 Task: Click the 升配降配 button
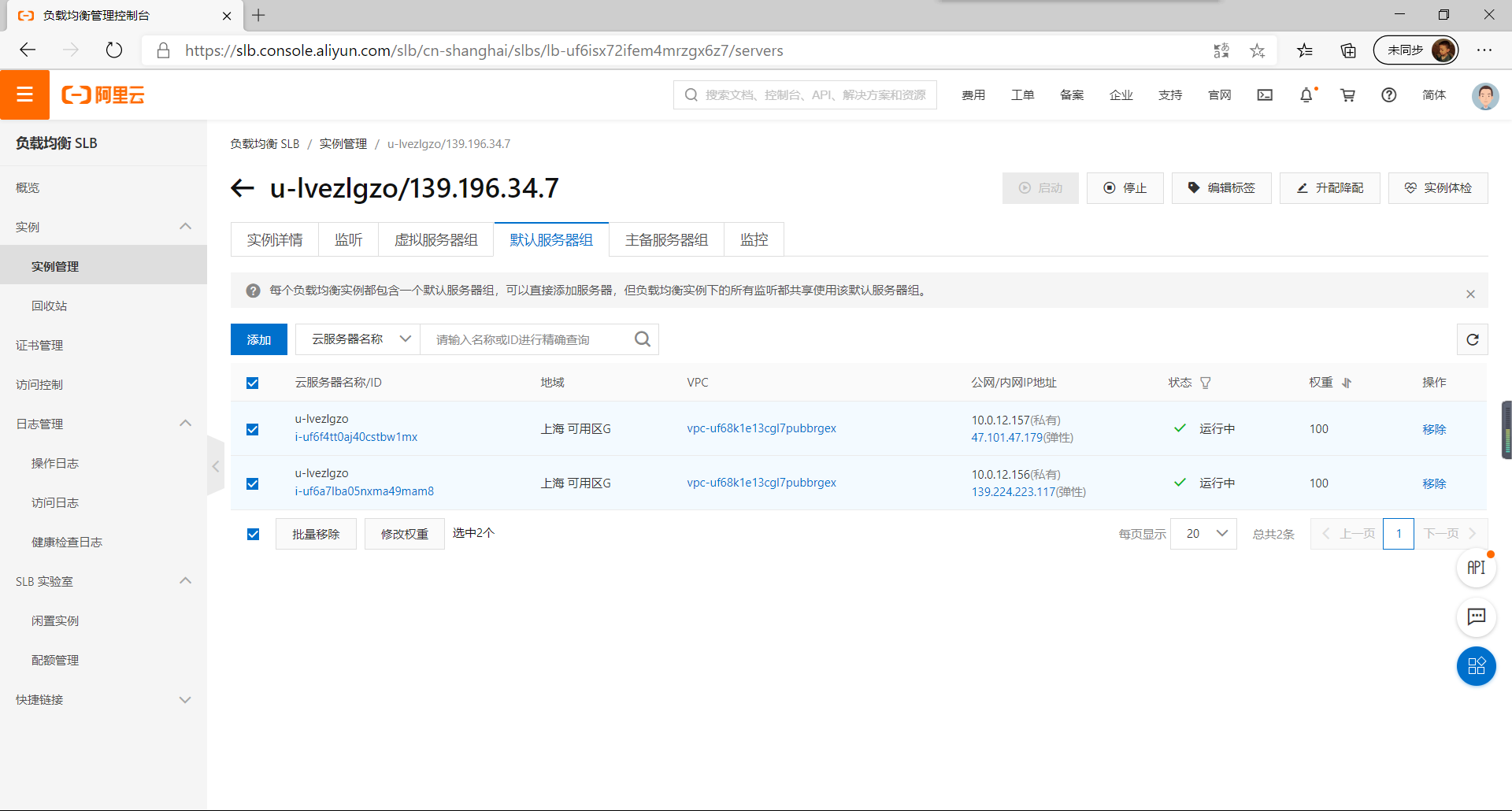(x=1329, y=187)
